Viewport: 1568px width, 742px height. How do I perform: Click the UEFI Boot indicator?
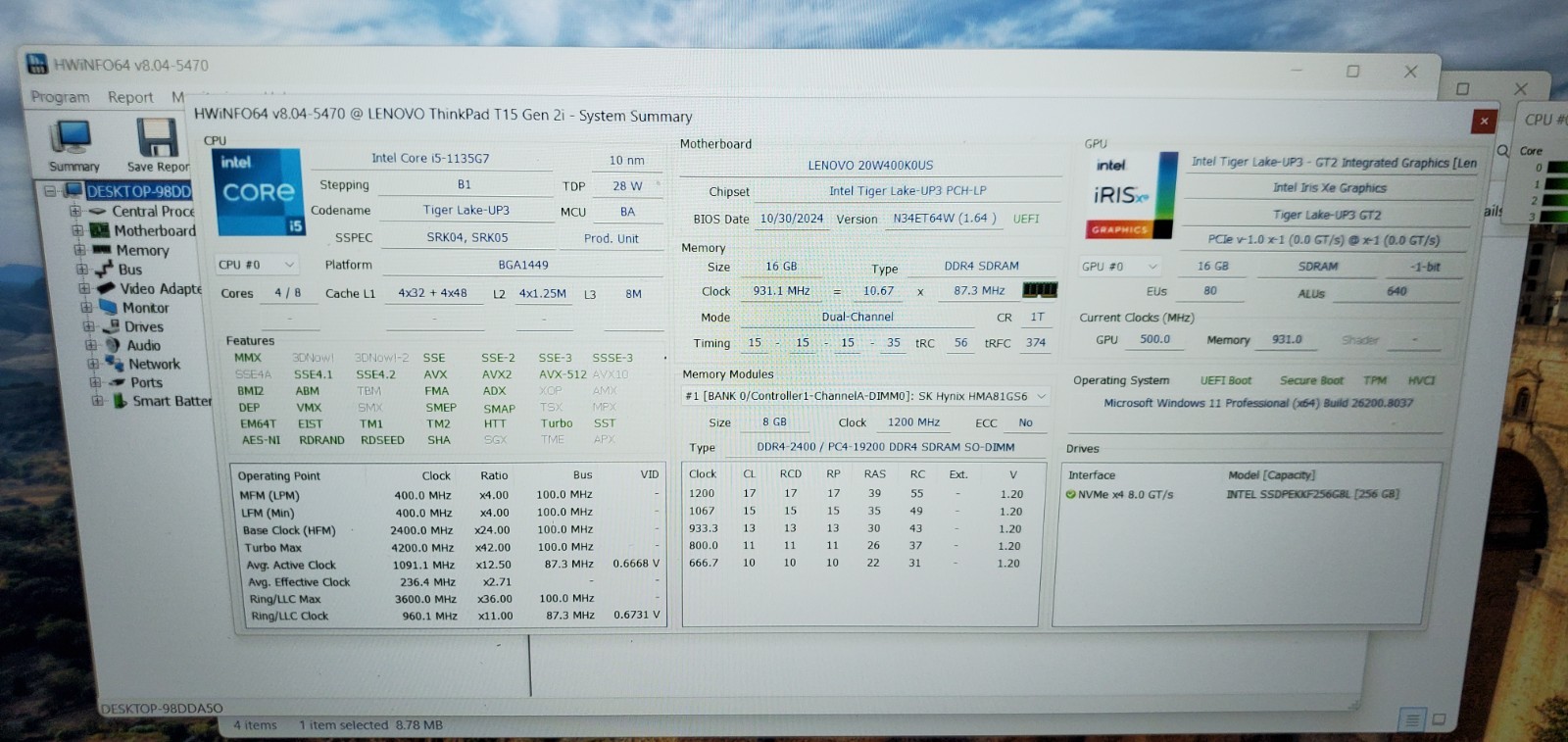(1226, 380)
